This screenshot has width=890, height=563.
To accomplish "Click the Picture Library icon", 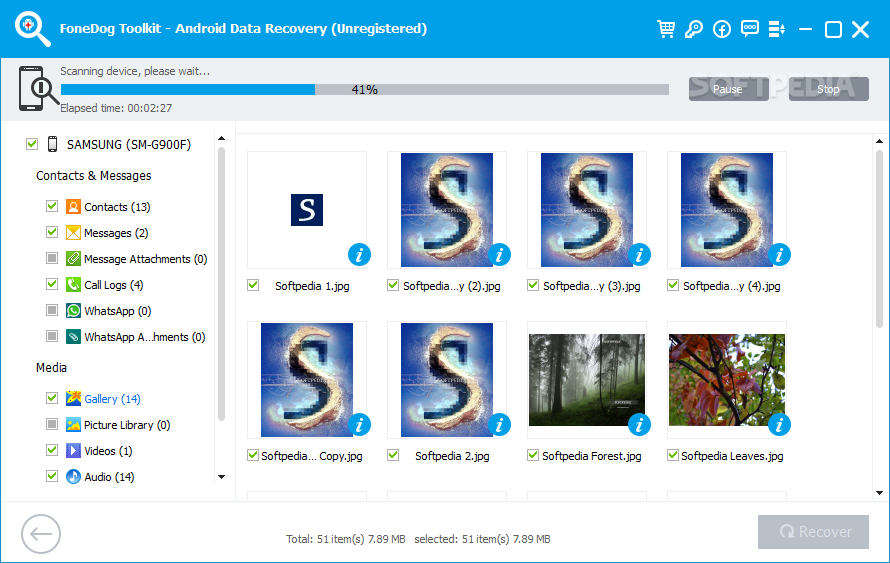I will [x=73, y=425].
